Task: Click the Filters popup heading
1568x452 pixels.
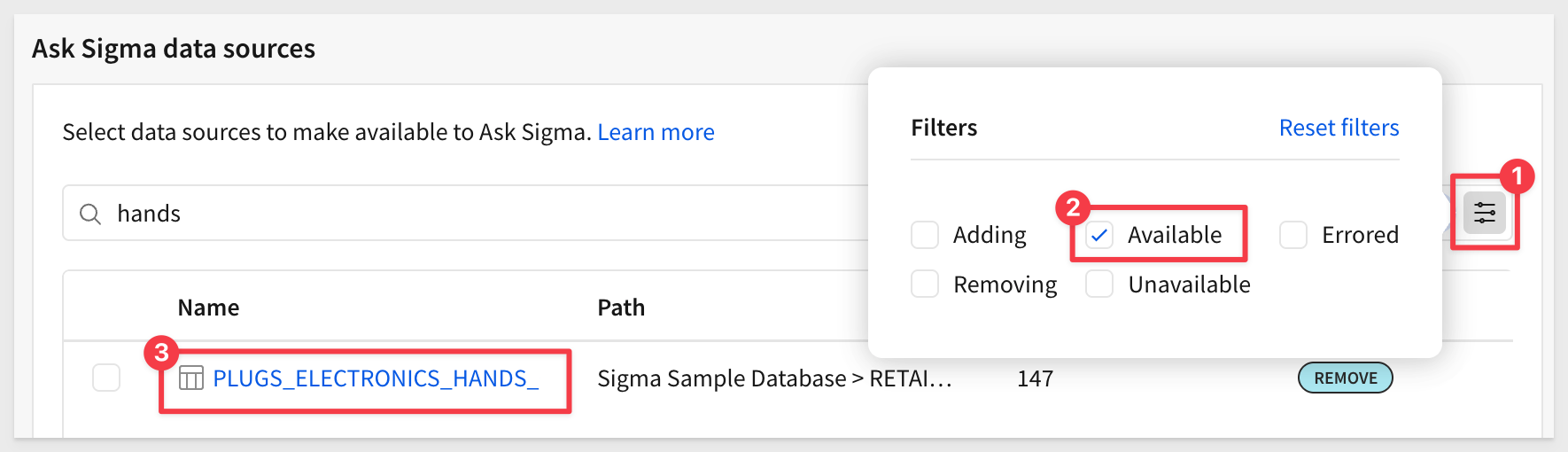Action: point(944,128)
